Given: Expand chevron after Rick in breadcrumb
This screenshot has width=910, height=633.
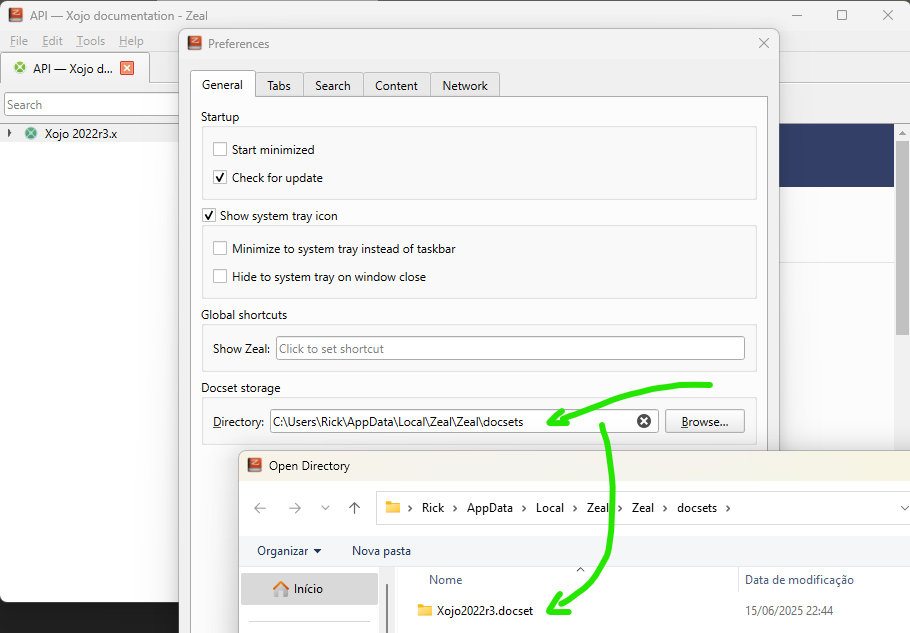Looking at the screenshot, I should [x=455, y=508].
